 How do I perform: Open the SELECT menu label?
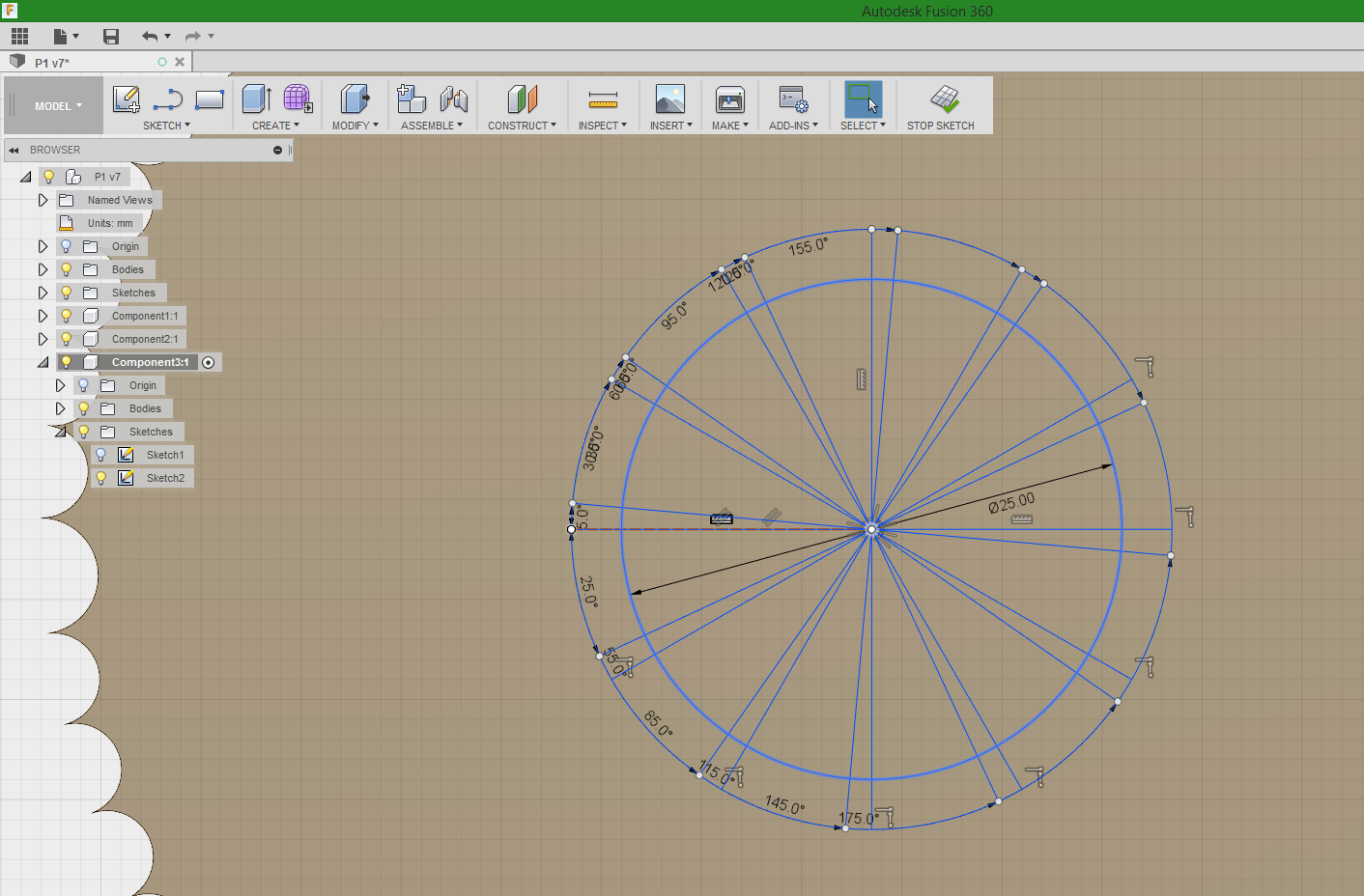click(863, 126)
